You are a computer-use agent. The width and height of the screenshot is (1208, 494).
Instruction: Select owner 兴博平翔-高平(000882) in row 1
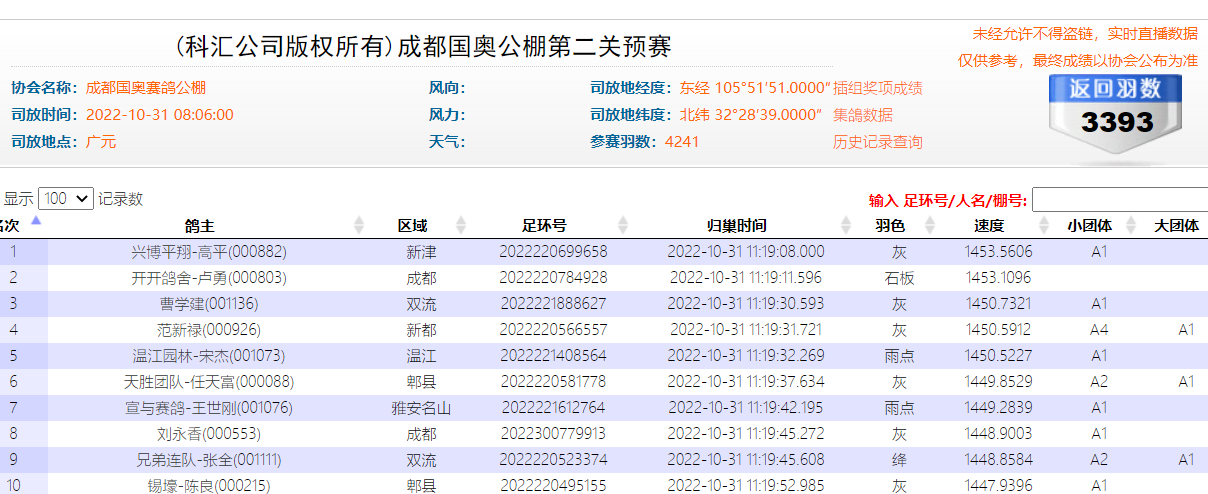point(208,252)
